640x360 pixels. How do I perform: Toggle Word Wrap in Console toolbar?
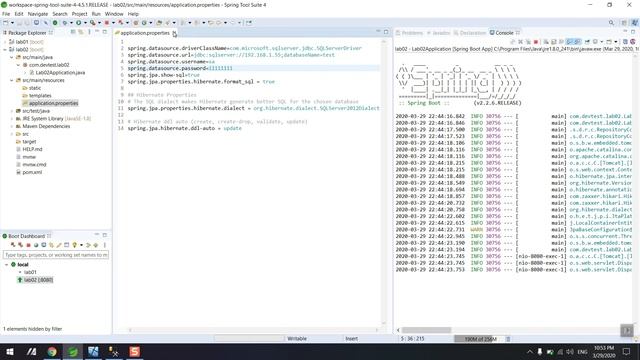tap(562, 42)
